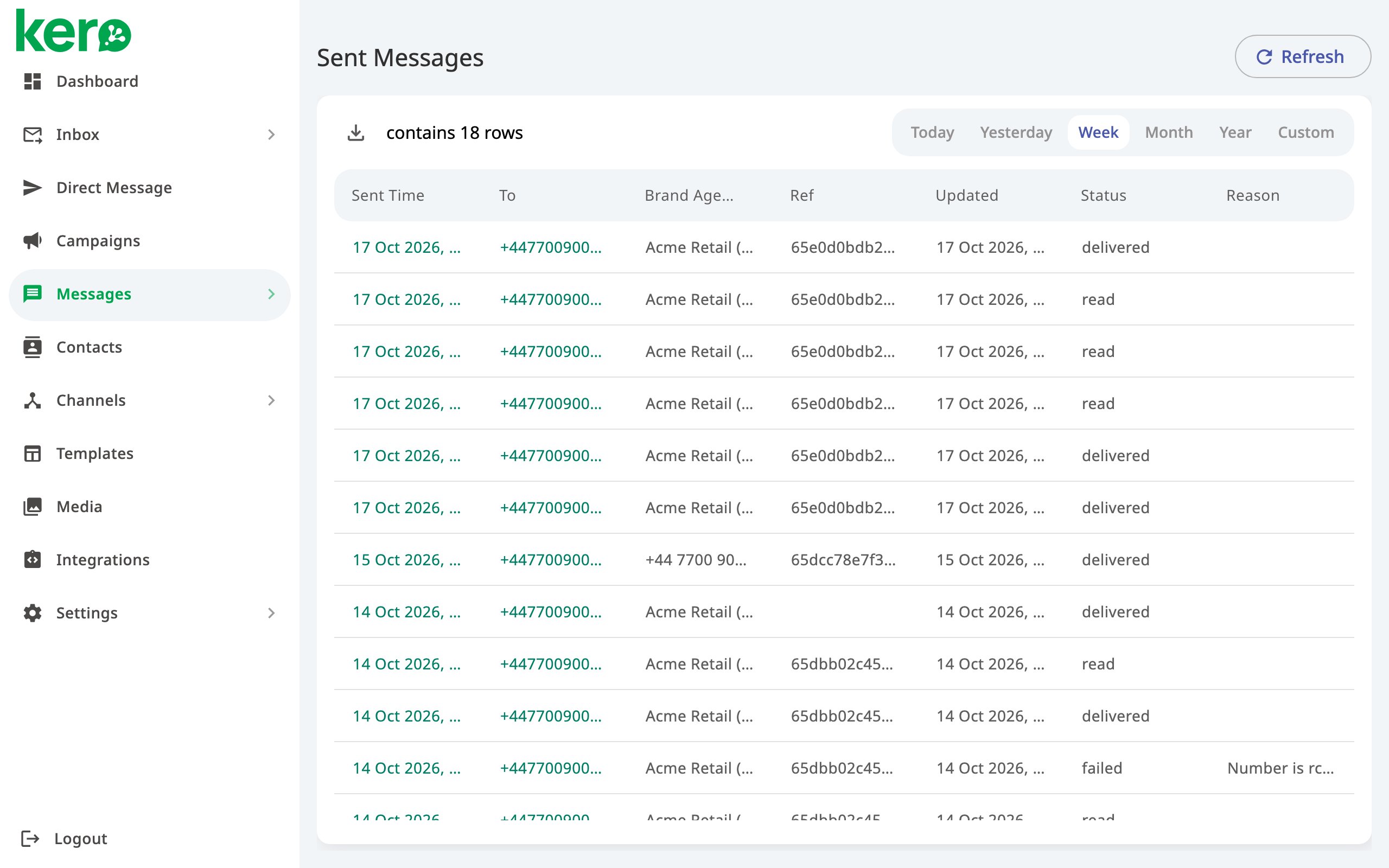Click the Brand Age... column header

pos(689,195)
